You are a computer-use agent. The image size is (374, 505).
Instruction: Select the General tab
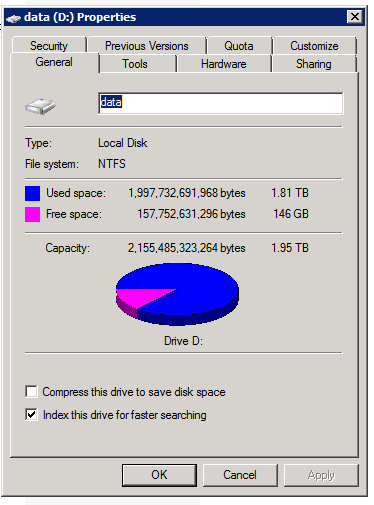(54, 62)
